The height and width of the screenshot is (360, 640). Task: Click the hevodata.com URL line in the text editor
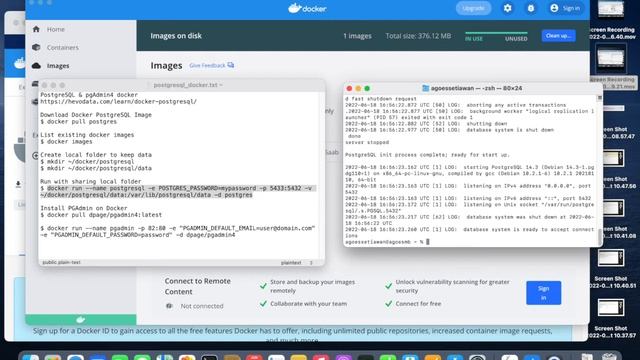pos(118,102)
